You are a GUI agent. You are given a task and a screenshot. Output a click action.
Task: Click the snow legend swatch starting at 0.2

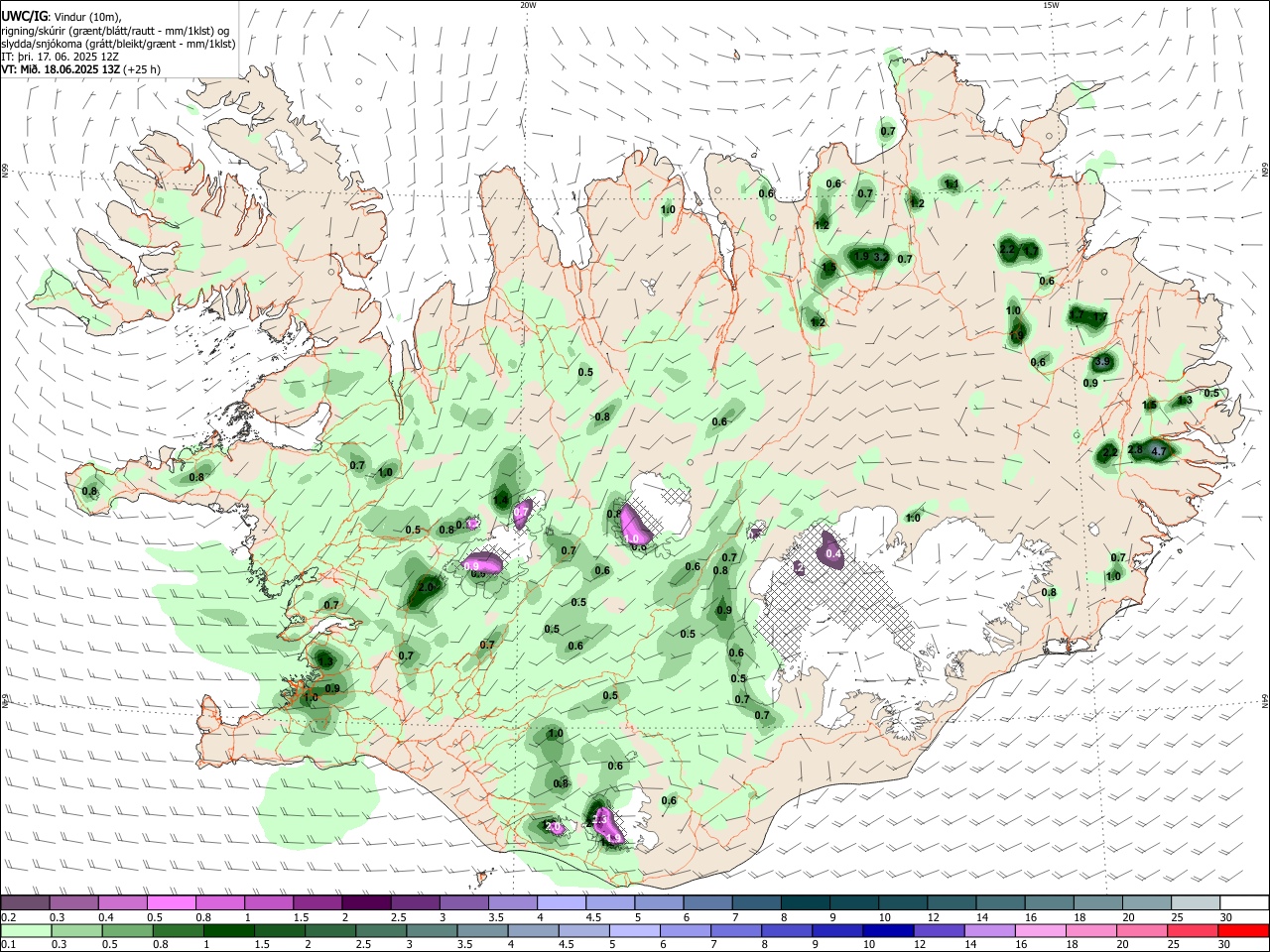click(26, 902)
